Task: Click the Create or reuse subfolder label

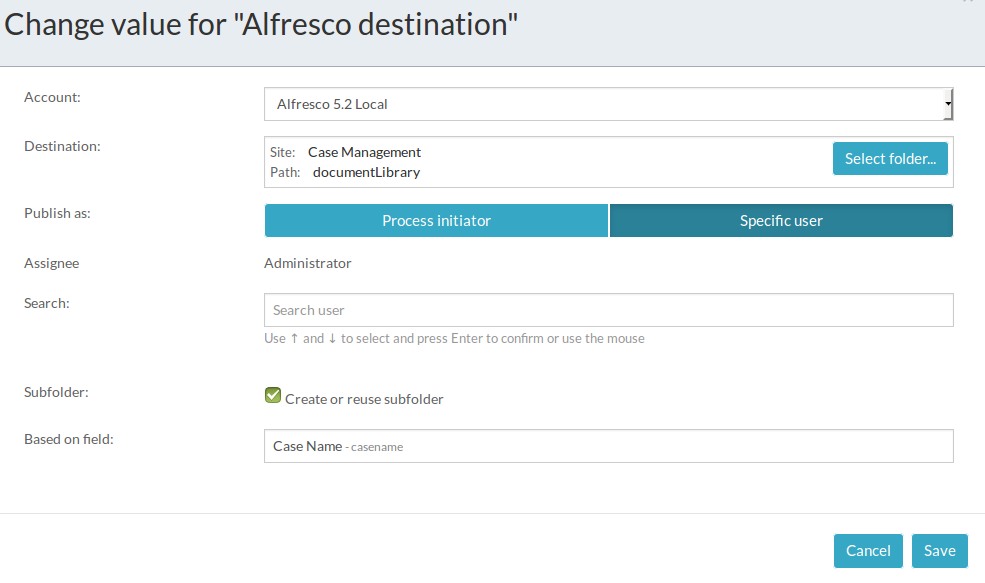Action: [364, 399]
